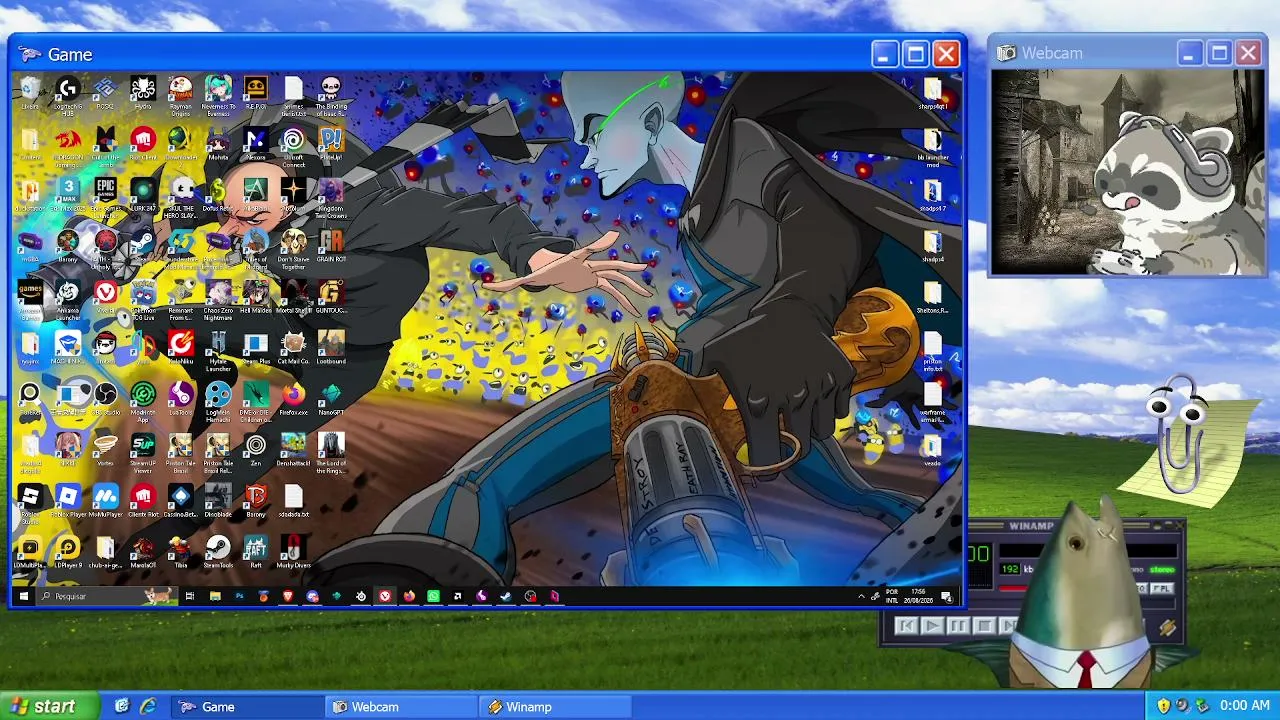Open the Roblox Studio desktop shortcut

click(30, 503)
